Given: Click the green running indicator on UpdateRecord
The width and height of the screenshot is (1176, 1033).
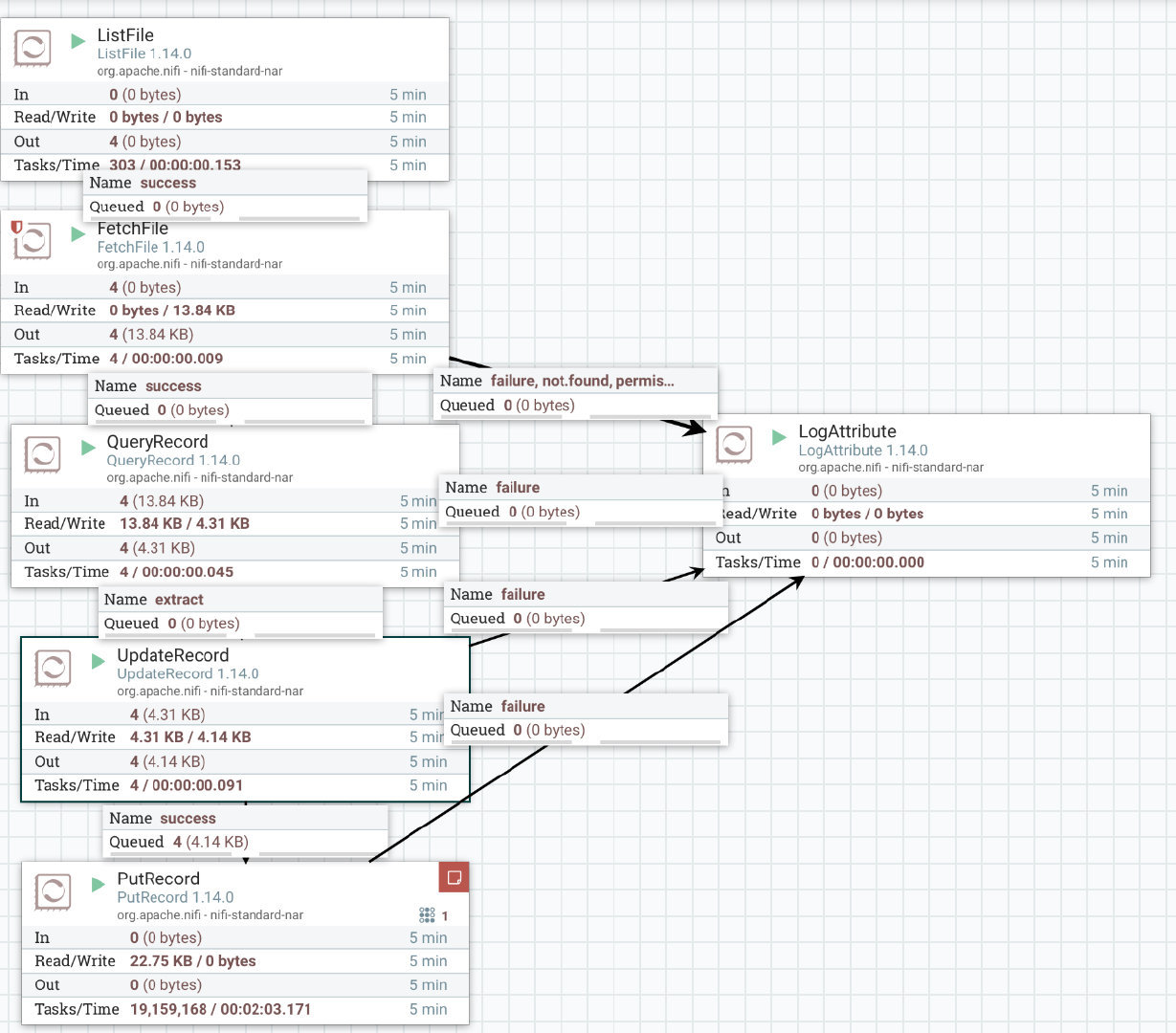Looking at the screenshot, I should click(x=98, y=661).
